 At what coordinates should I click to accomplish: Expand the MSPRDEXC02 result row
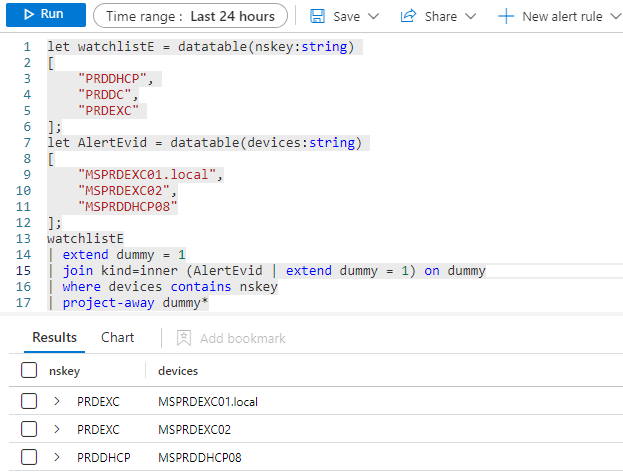point(57,429)
